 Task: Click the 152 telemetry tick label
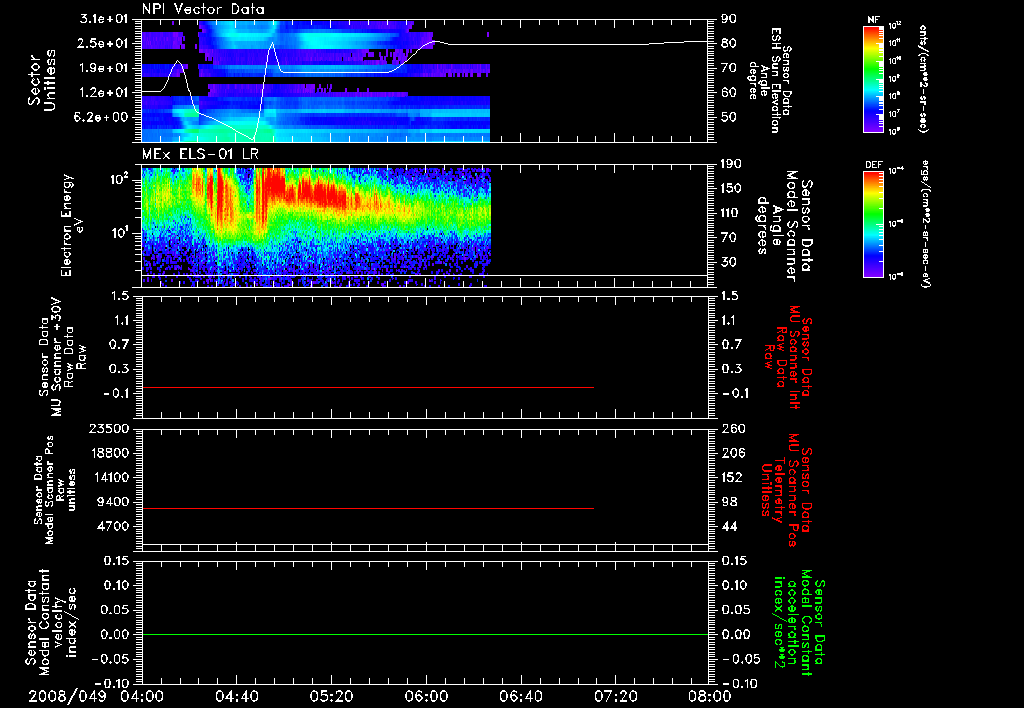(731, 477)
